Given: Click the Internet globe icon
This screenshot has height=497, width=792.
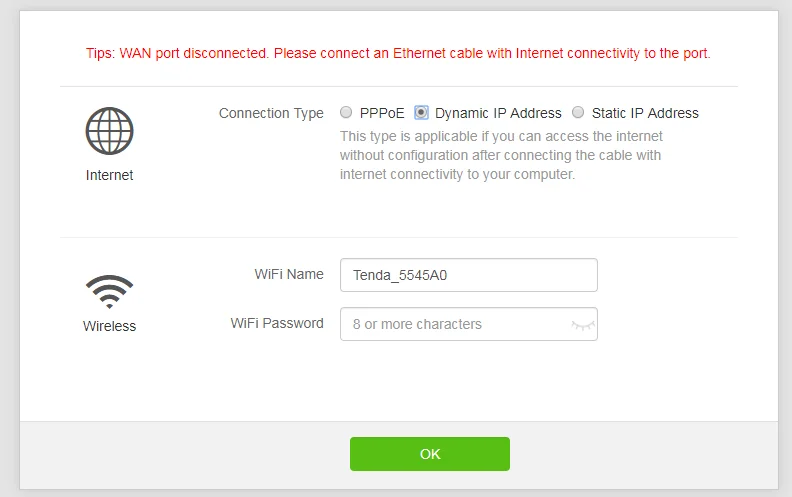Looking at the screenshot, I should [x=109, y=131].
